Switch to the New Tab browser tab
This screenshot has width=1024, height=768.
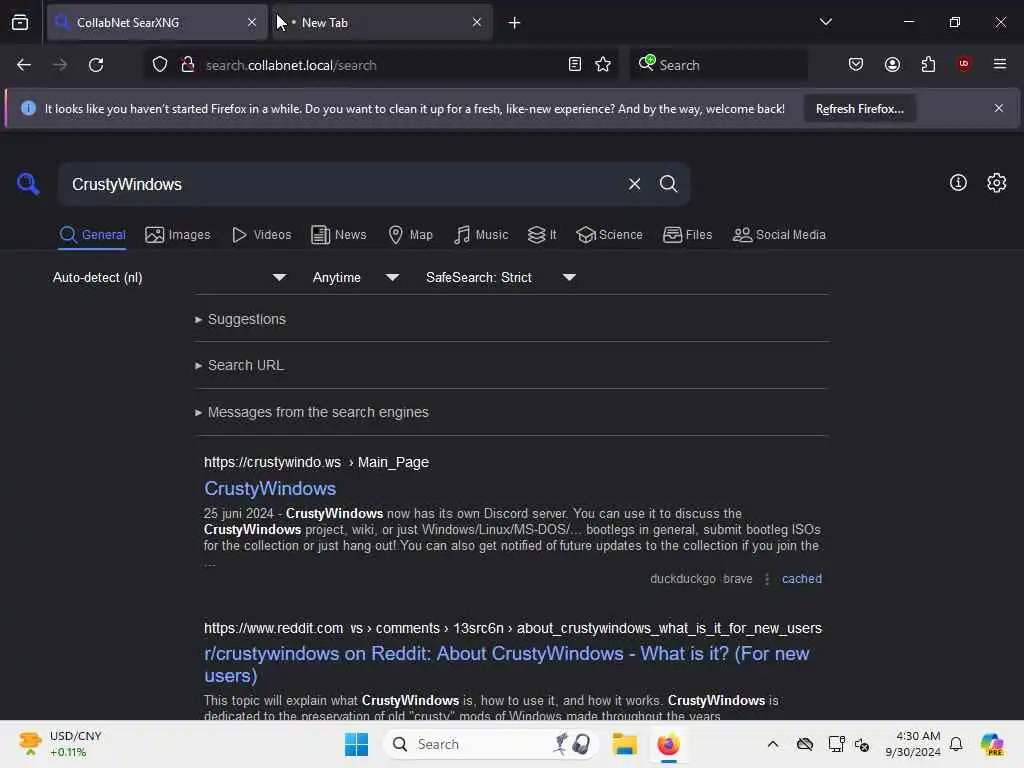point(383,23)
